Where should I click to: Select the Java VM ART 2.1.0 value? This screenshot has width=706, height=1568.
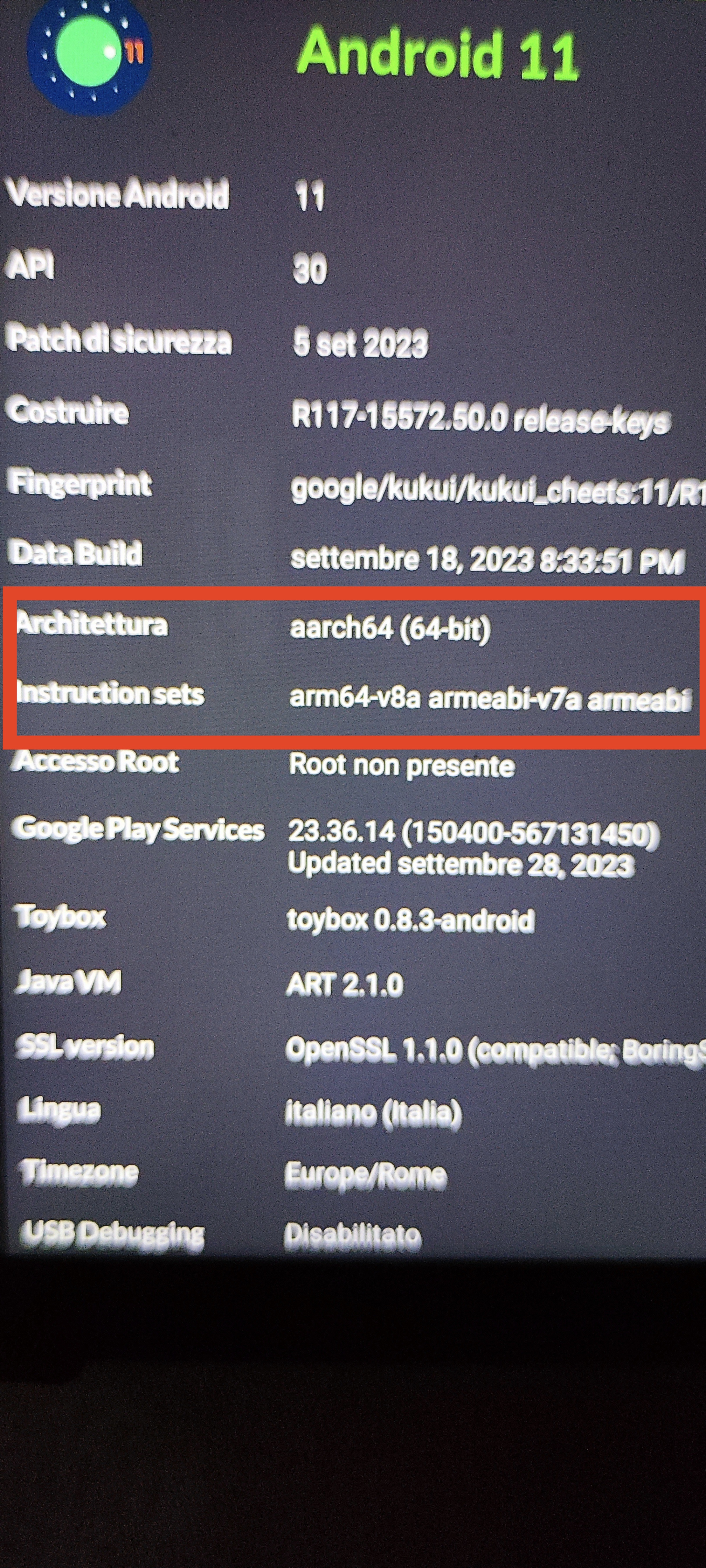point(345,984)
